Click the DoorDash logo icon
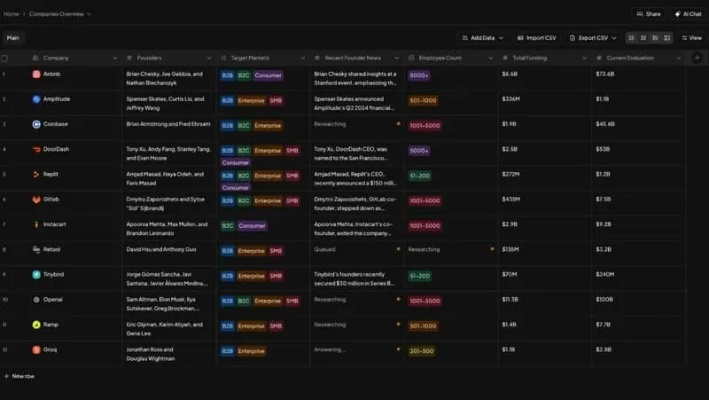This screenshot has height=400, width=709. (36, 149)
